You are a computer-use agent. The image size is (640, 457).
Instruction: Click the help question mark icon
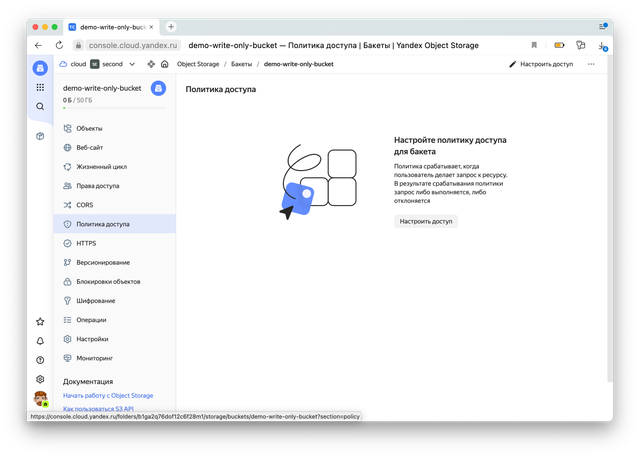(40, 360)
